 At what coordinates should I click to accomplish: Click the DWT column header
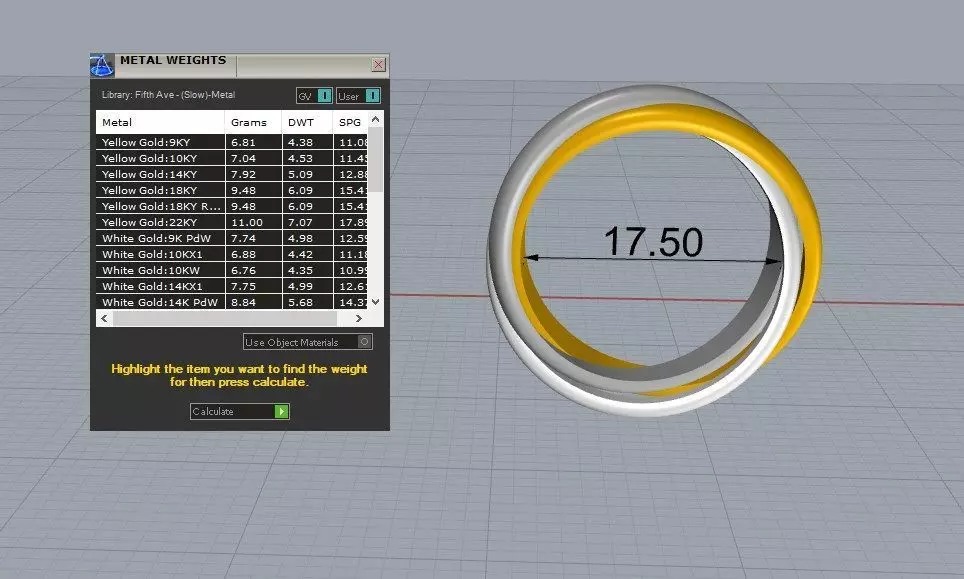(x=307, y=122)
